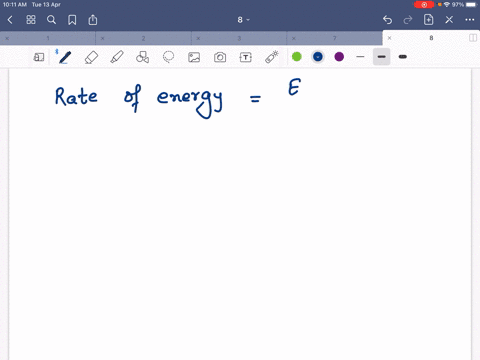The width and height of the screenshot is (480, 360).
Task: Select the active tab labeled 8
Action: (x=431, y=38)
